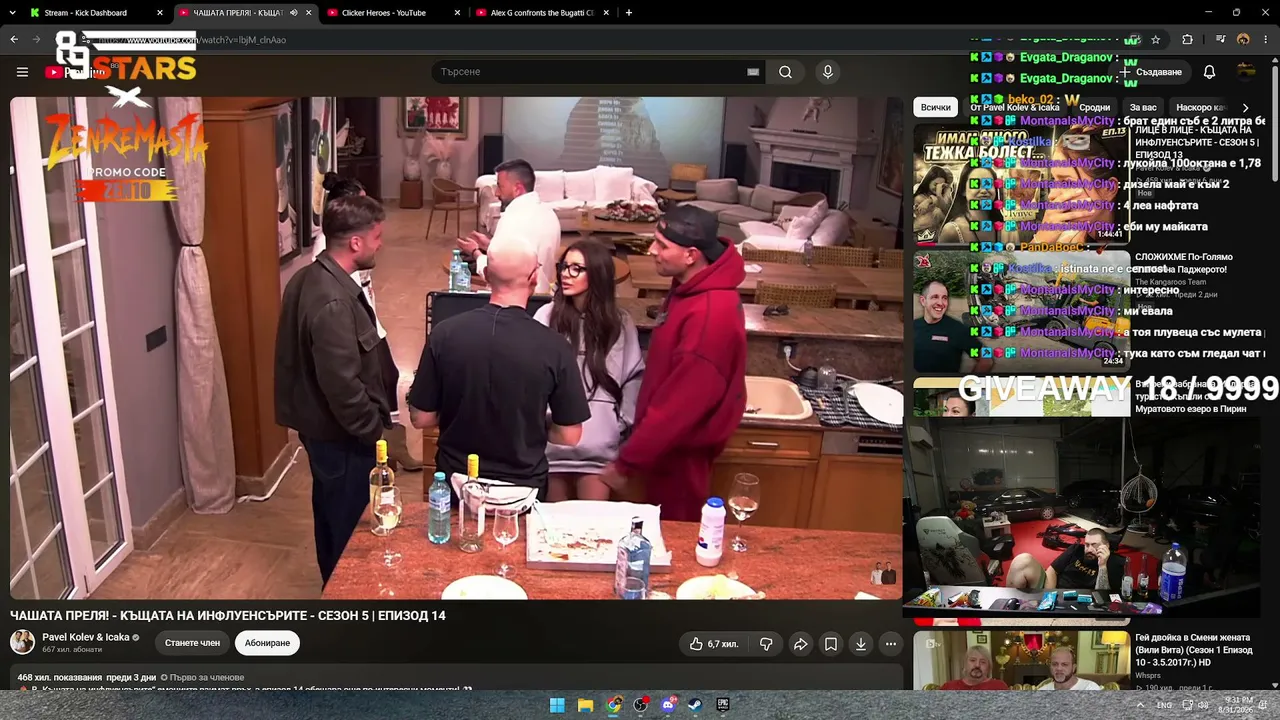
Task: Open the Chrome profile avatar
Action: [1243, 40]
